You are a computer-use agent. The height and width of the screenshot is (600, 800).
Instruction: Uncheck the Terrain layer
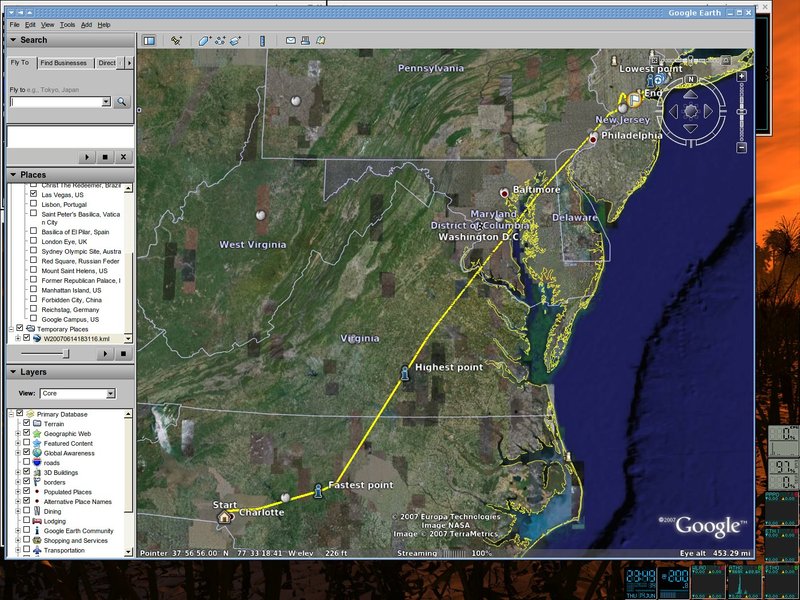pos(27,423)
